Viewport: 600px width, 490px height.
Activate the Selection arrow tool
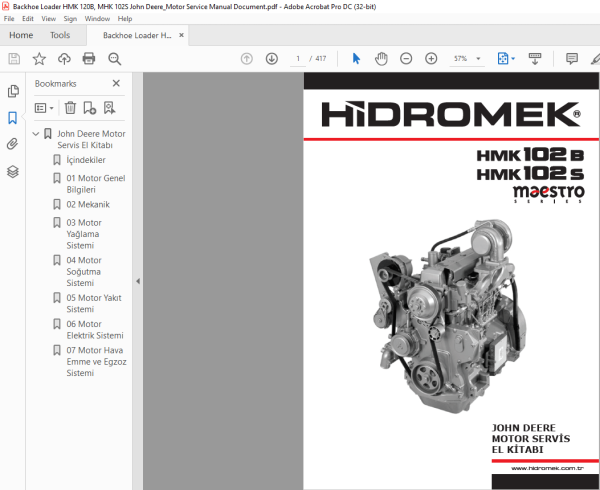pyautogui.click(x=356, y=59)
